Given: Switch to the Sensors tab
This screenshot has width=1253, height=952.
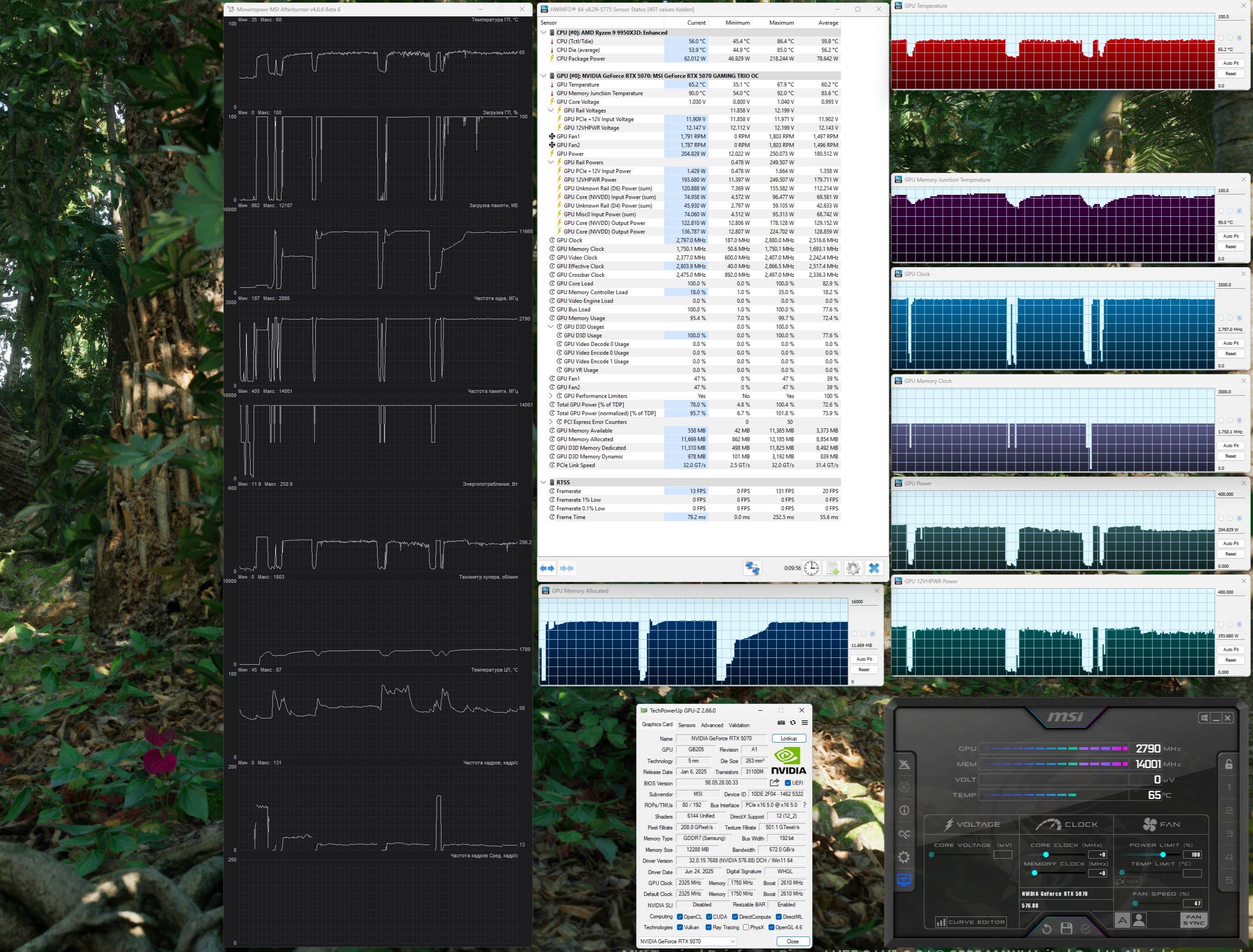Looking at the screenshot, I should pos(686,725).
